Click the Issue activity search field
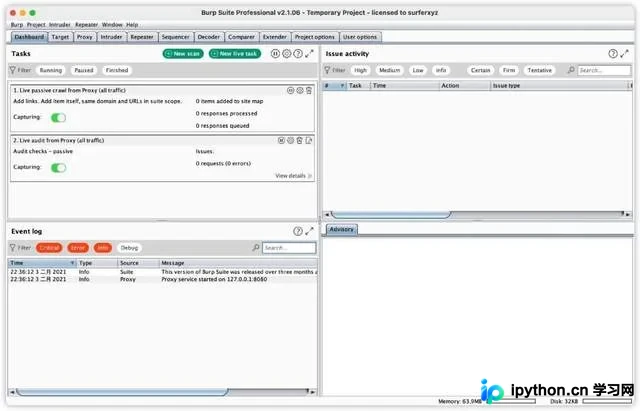 [x=604, y=70]
